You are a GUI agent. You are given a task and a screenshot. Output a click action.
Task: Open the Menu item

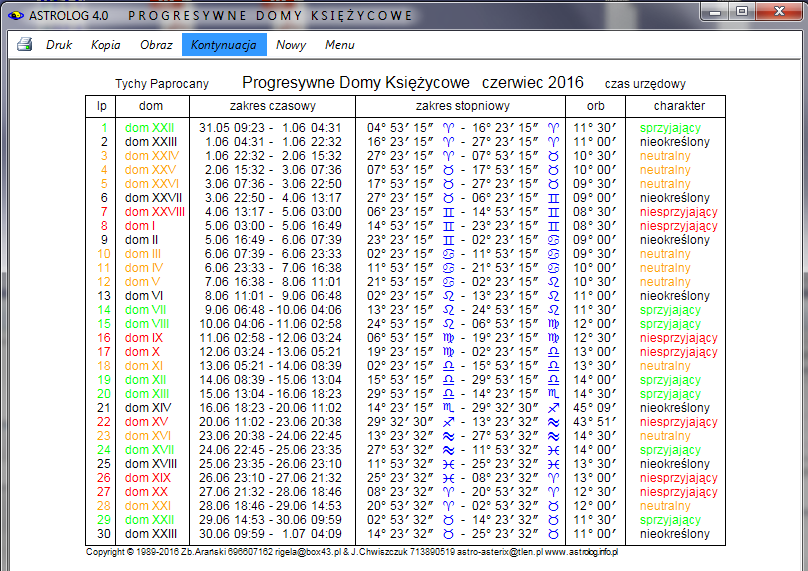(340, 45)
